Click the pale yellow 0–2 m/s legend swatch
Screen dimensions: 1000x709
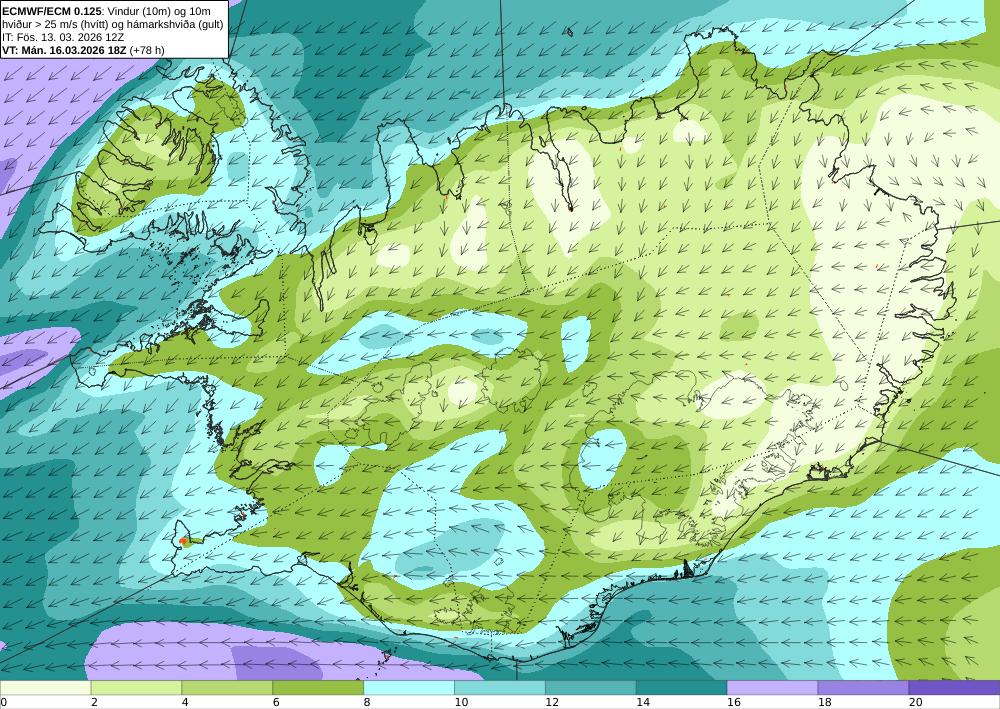pos(45,688)
